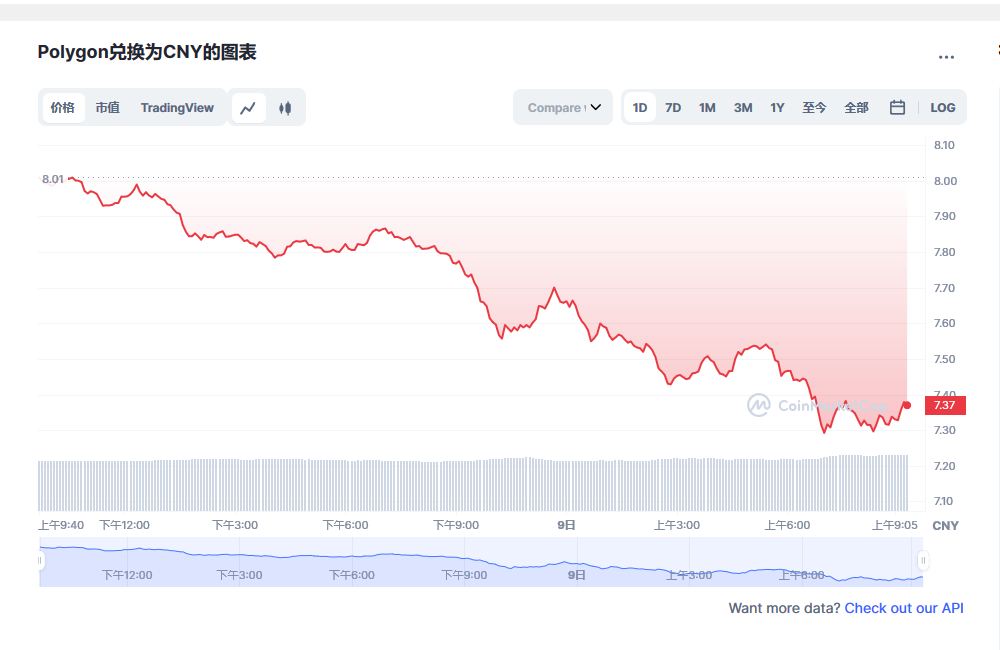1000x650 pixels.
Task: Switch to the 市值 tab
Action: pos(107,107)
